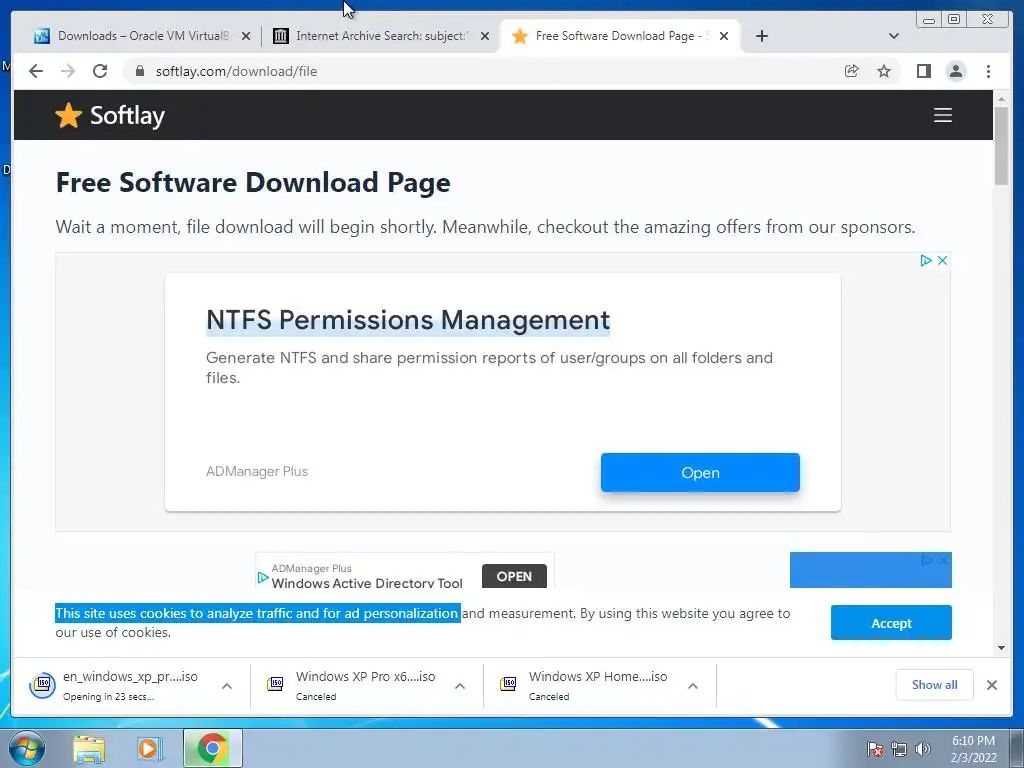Open the network tray icon

[899, 749]
